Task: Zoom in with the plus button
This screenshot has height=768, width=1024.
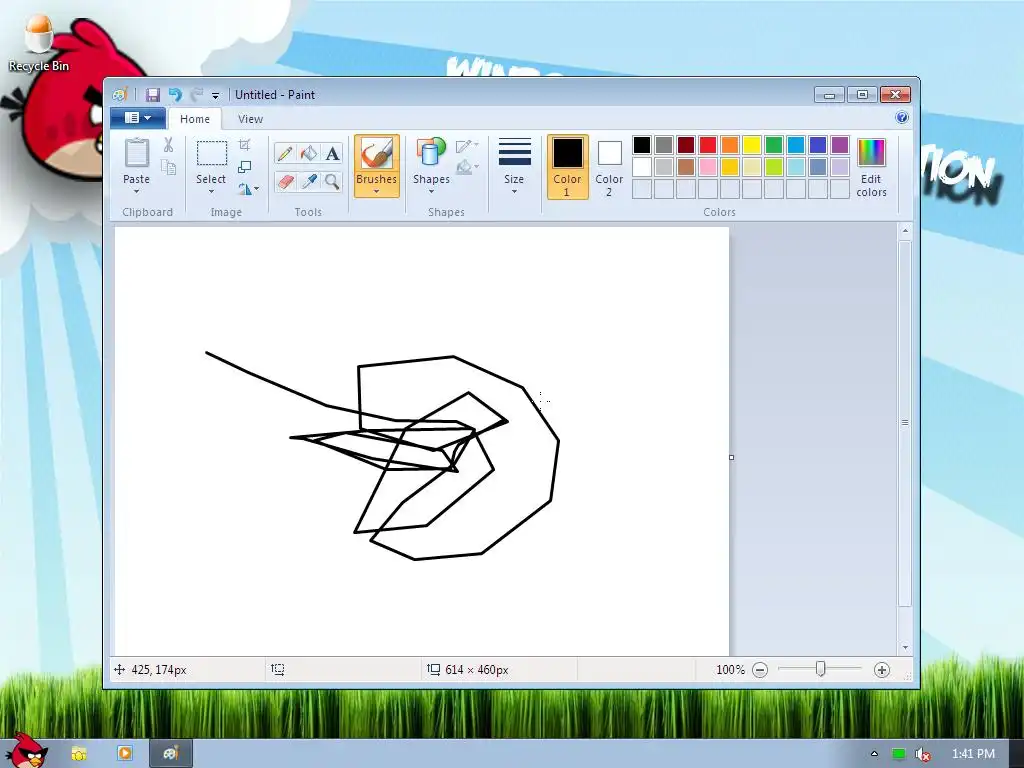Action: point(882,670)
